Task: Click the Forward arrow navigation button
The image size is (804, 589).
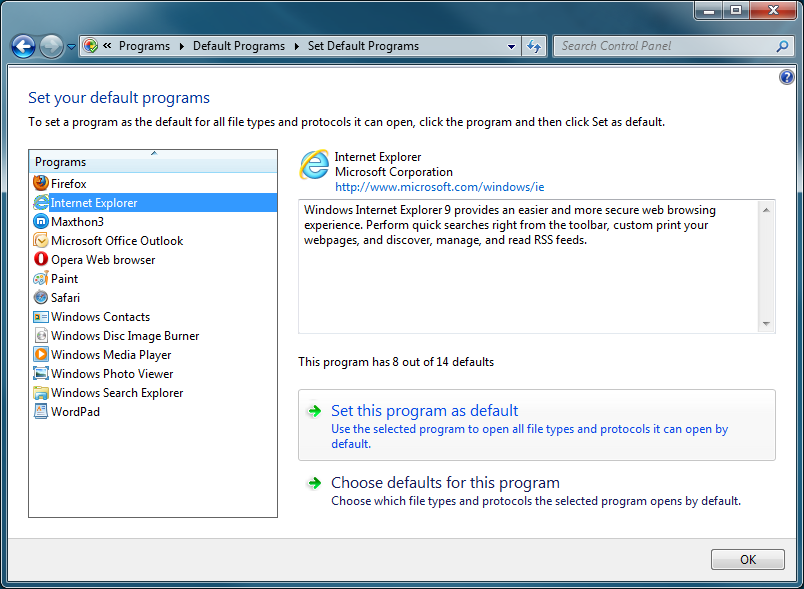Action: click(51, 47)
